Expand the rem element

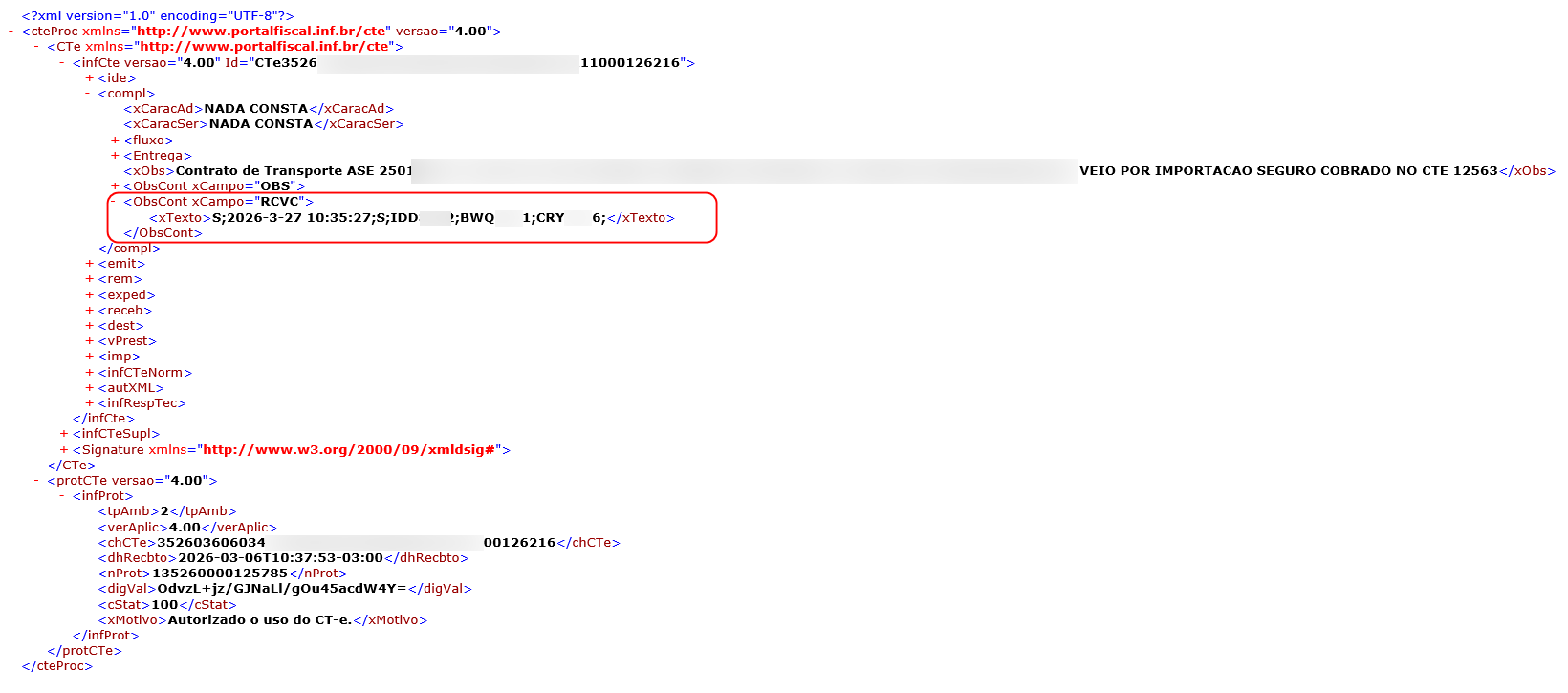point(90,279)
